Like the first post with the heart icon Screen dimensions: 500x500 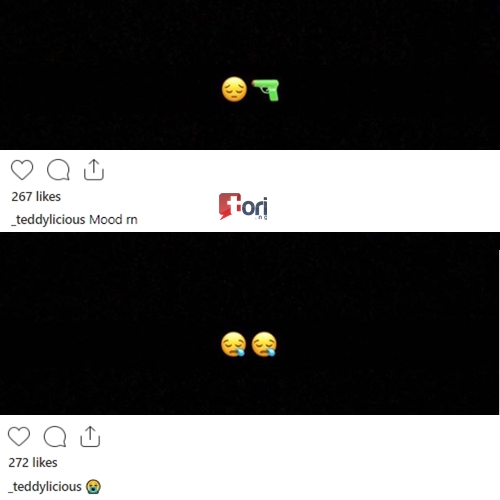22,170
